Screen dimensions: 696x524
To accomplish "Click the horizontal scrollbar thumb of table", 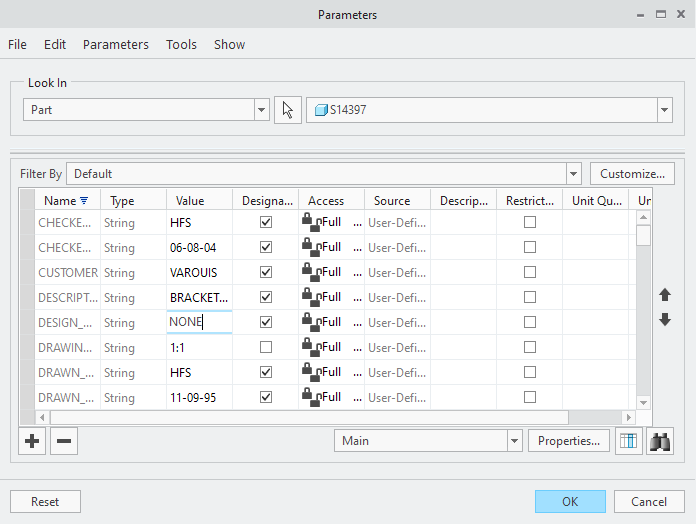I will point(309,417).
